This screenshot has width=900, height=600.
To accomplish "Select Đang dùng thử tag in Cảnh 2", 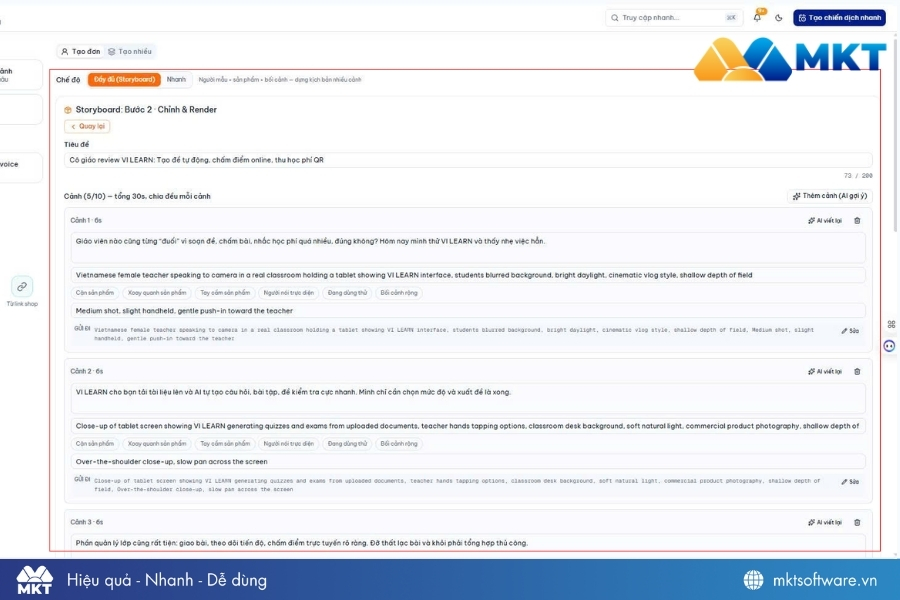I will pos(347,444).
